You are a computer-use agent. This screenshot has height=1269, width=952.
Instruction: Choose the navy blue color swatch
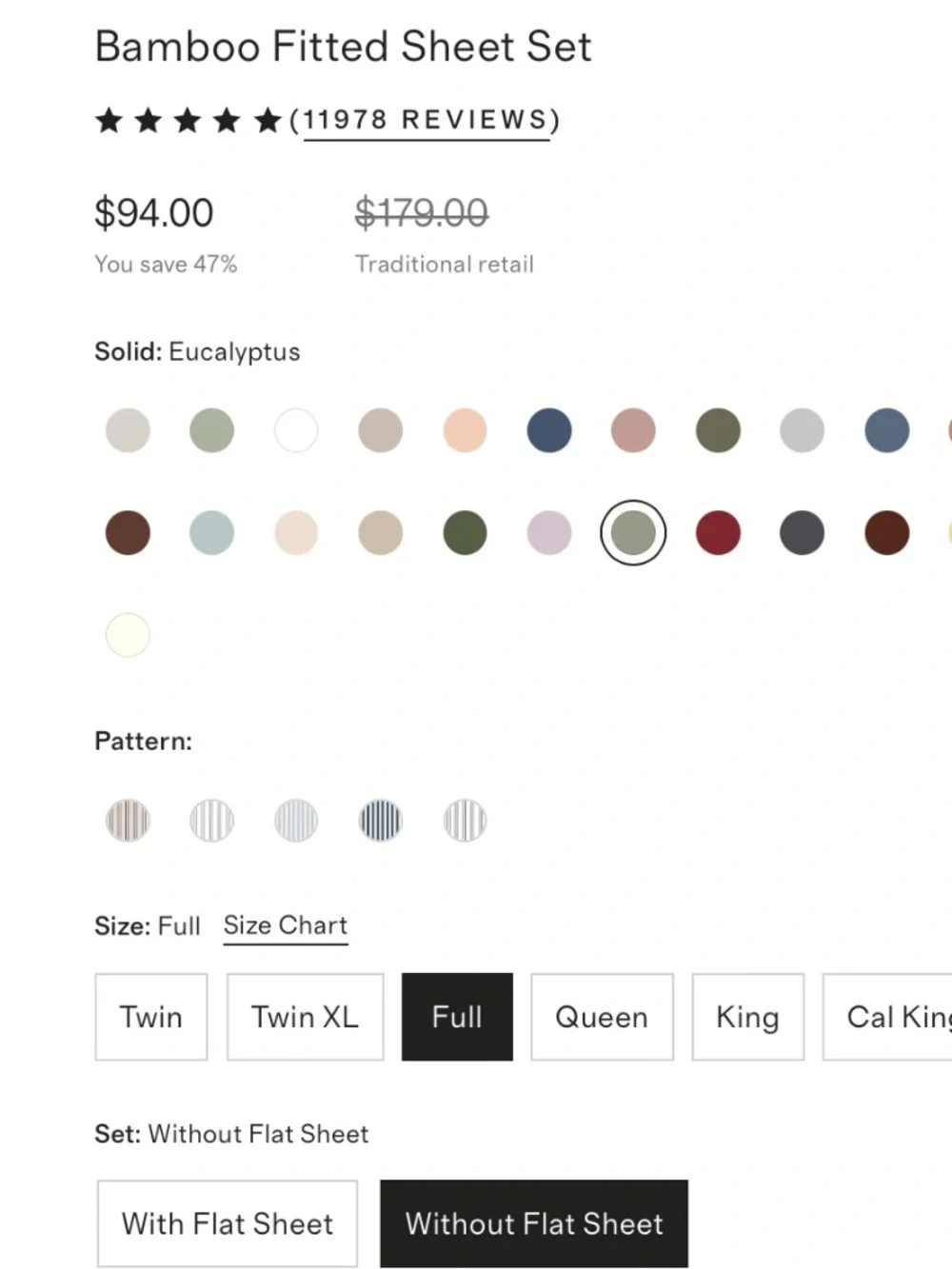(549, 430)
